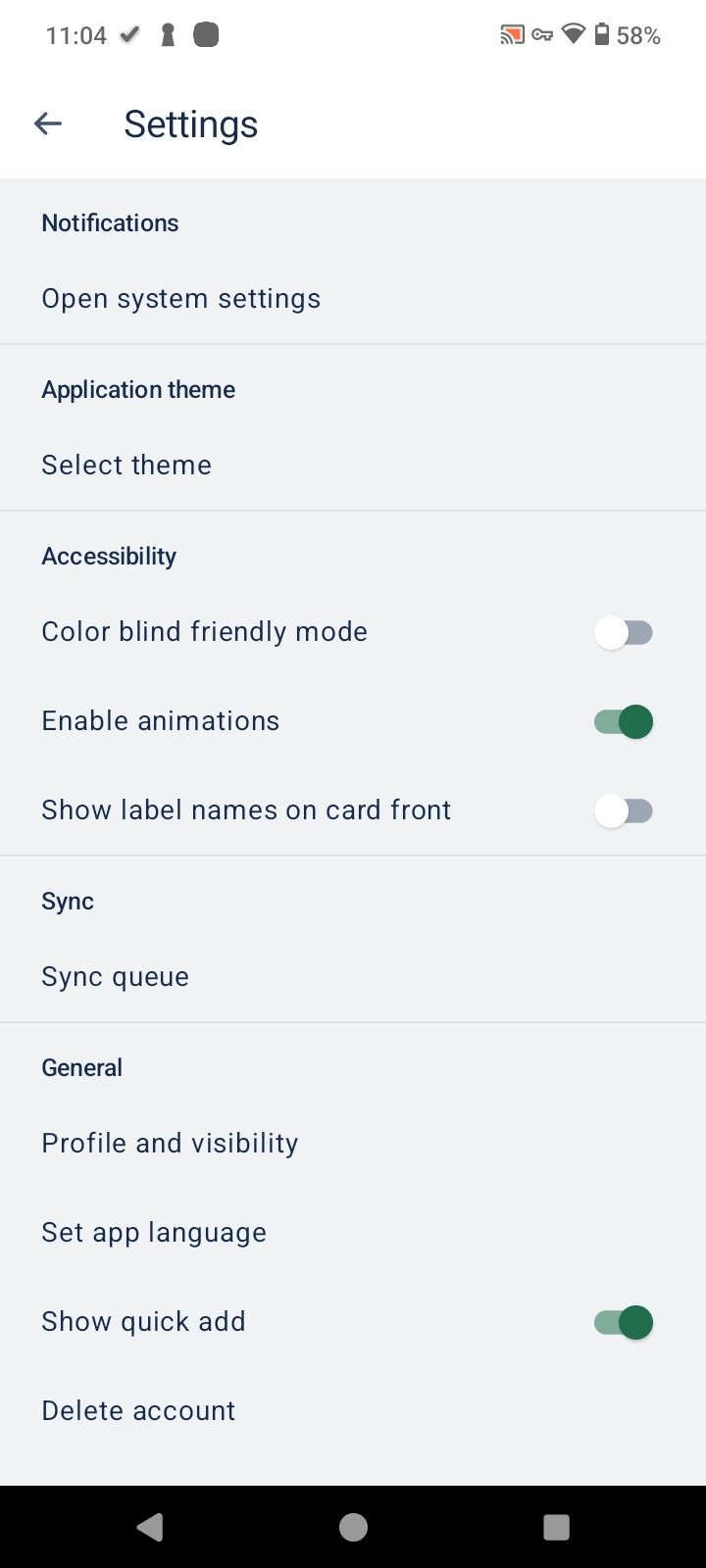Tap Delete account
Viewport: 706px width, 1568px height.
click(138, 1410)
